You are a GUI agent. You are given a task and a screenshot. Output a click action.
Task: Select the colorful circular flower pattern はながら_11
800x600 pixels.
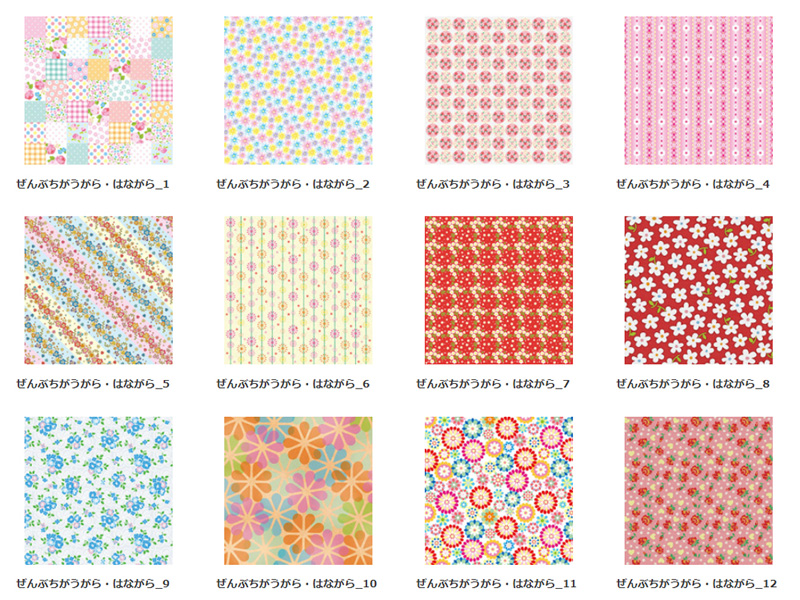pos(499,491)
